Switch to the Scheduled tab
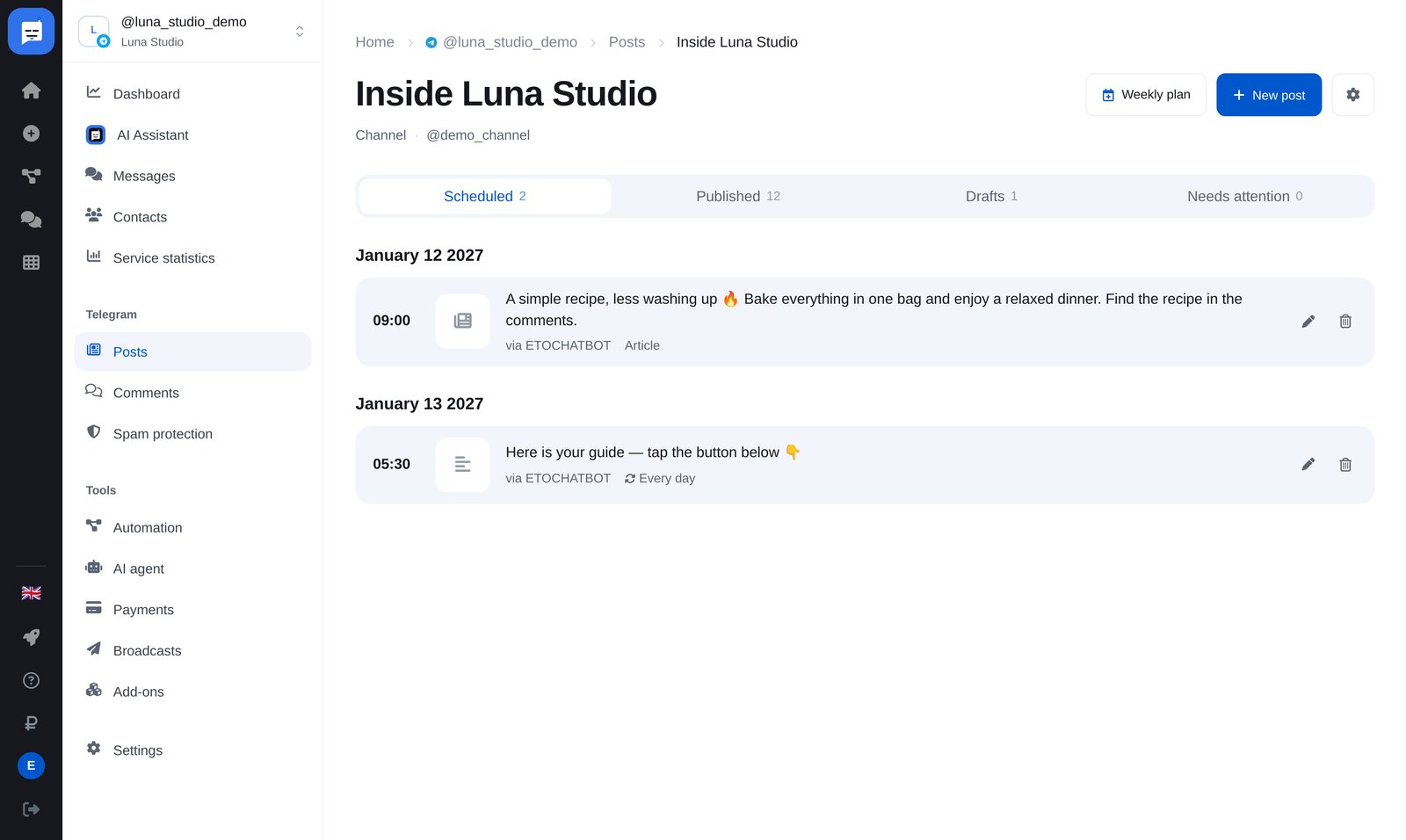Screen dimensions: 1406x840 tap(485, 197)
